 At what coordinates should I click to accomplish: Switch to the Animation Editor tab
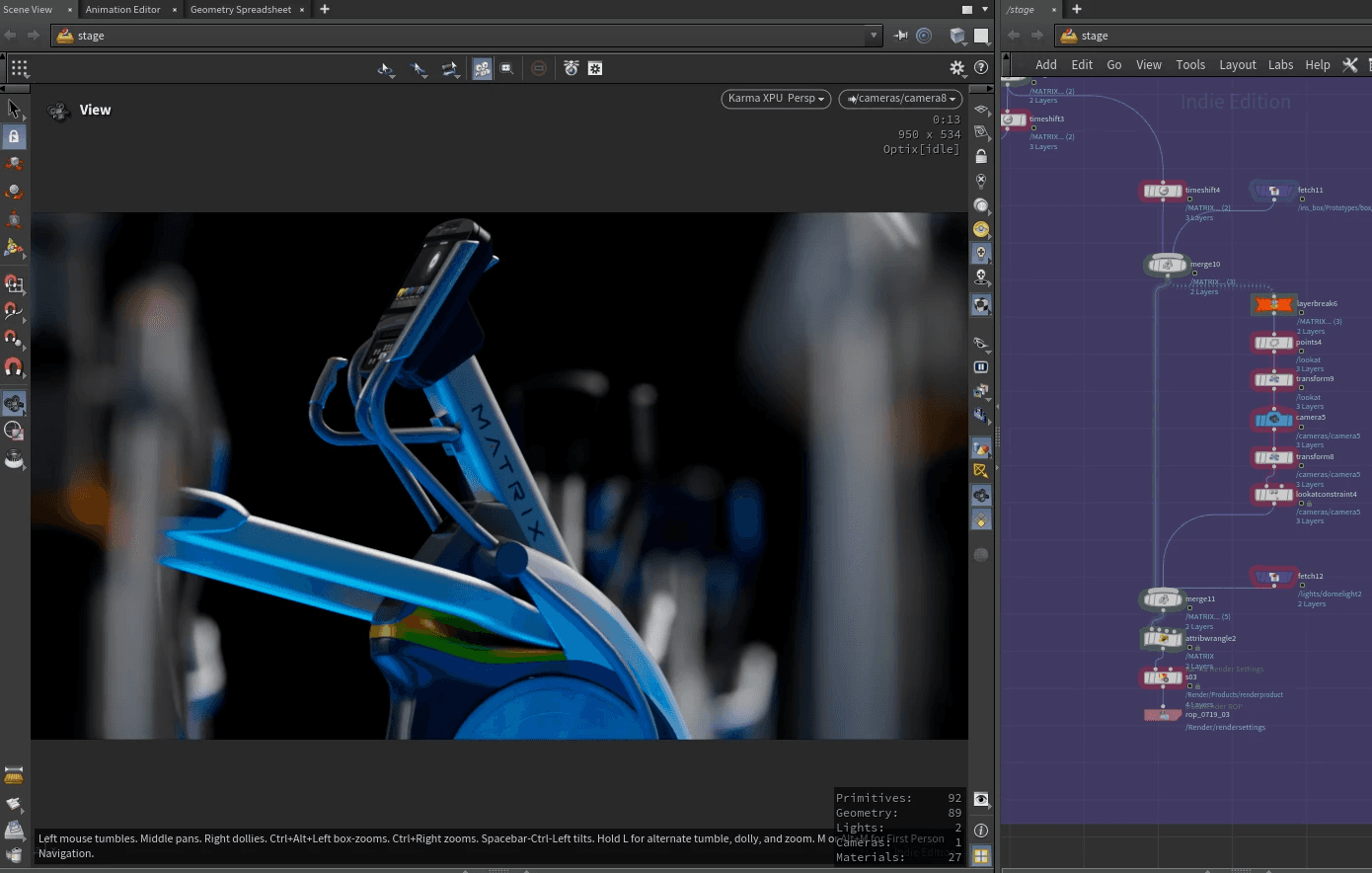click(x=122, y=9)
